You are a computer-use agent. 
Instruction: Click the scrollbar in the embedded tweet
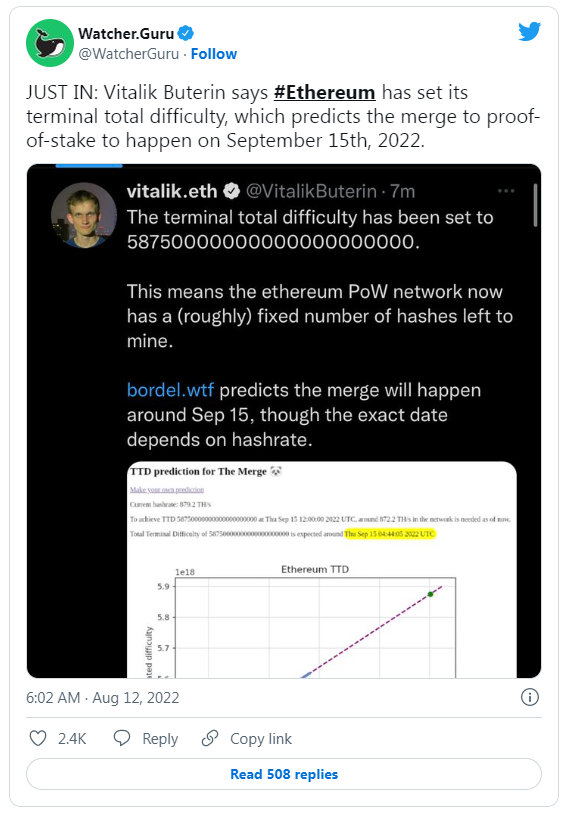pyautogui.click(x=535, y=205)
